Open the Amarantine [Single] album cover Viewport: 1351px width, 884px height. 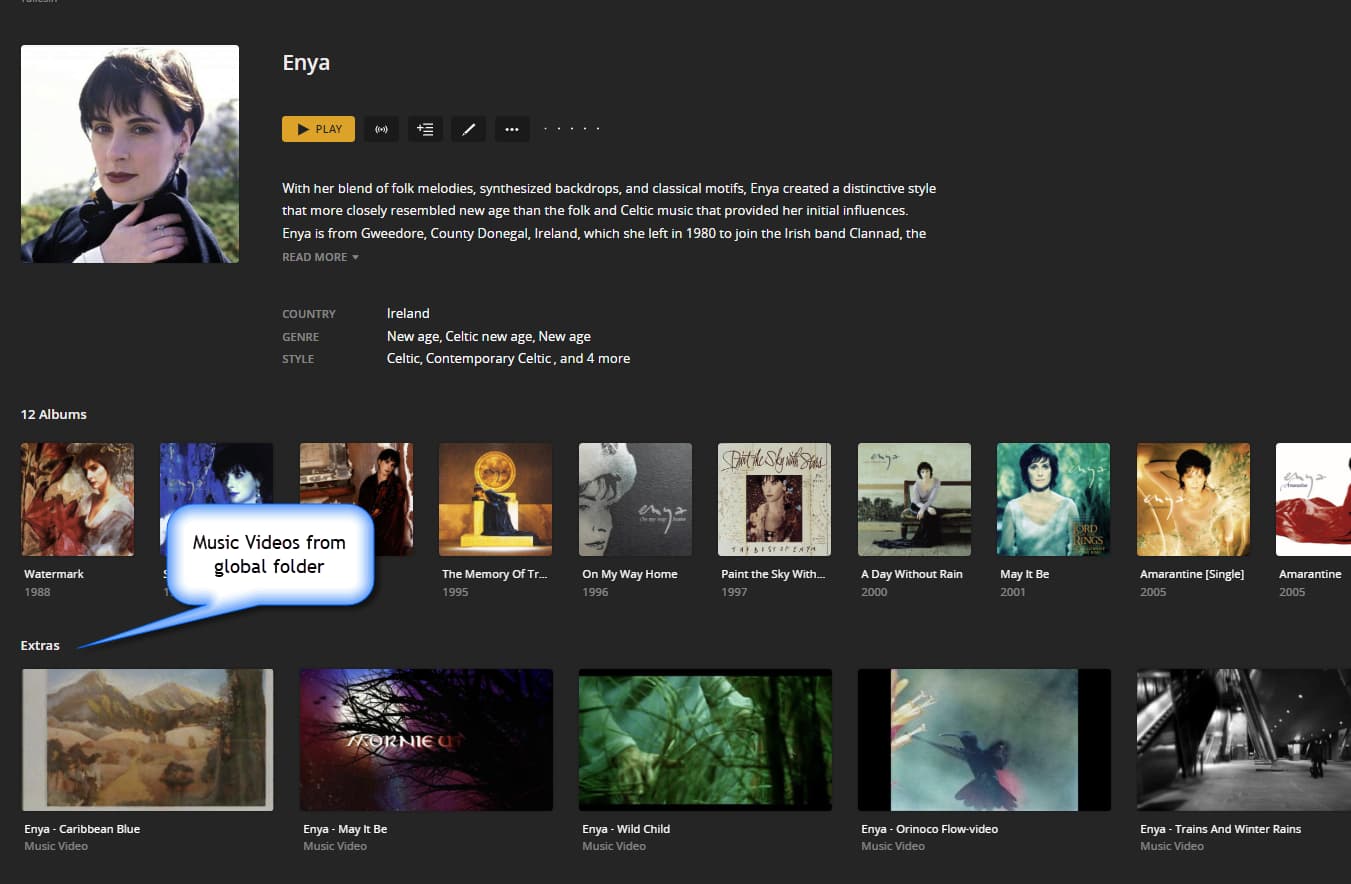coord(1193,499)
